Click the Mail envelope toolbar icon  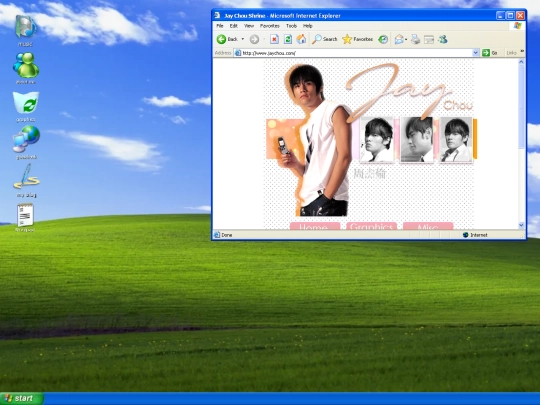pyautogui.click(x=399, y=40)
